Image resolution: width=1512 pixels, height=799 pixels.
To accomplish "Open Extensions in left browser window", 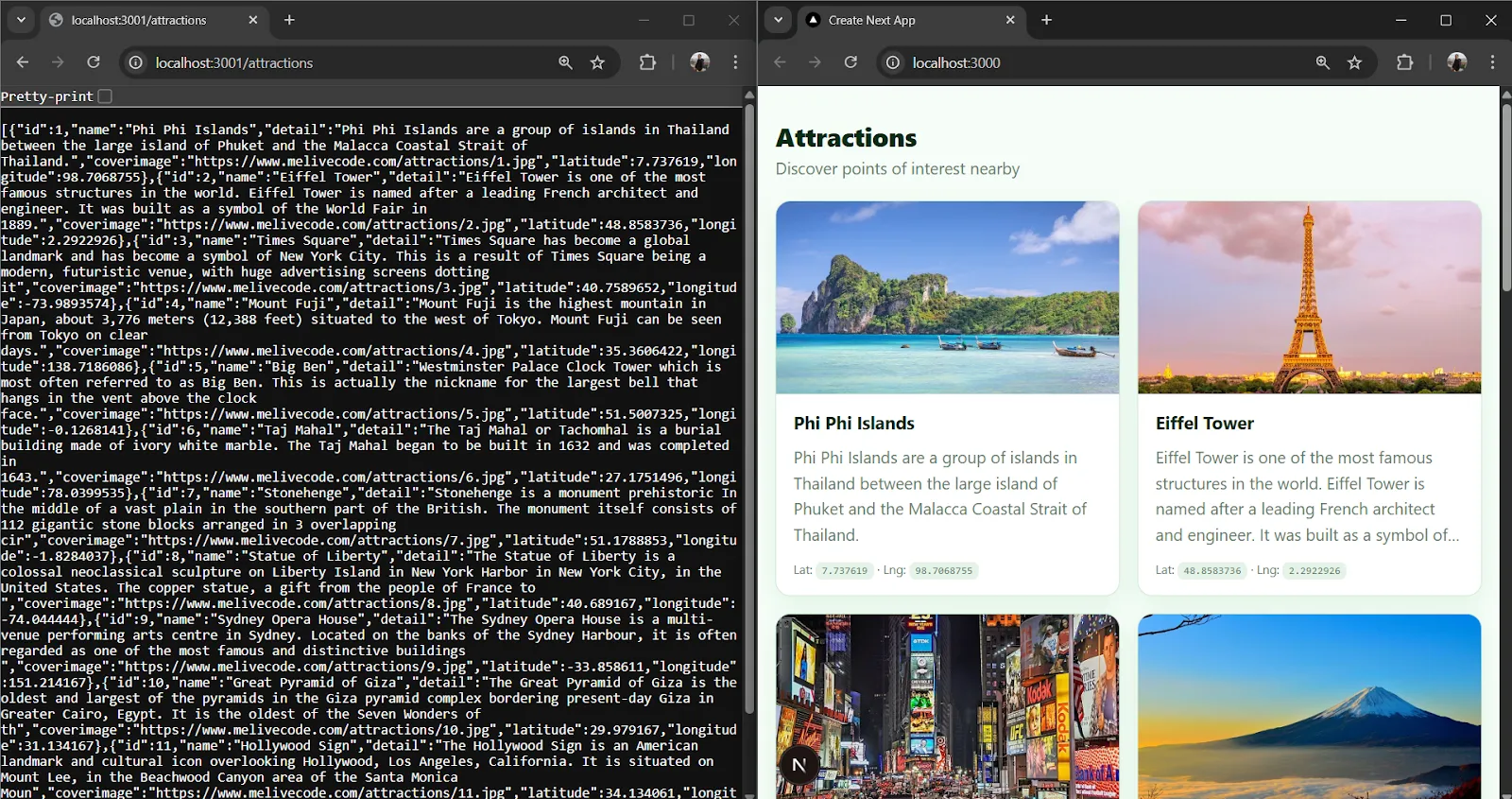I will click(x=647, y=62).
